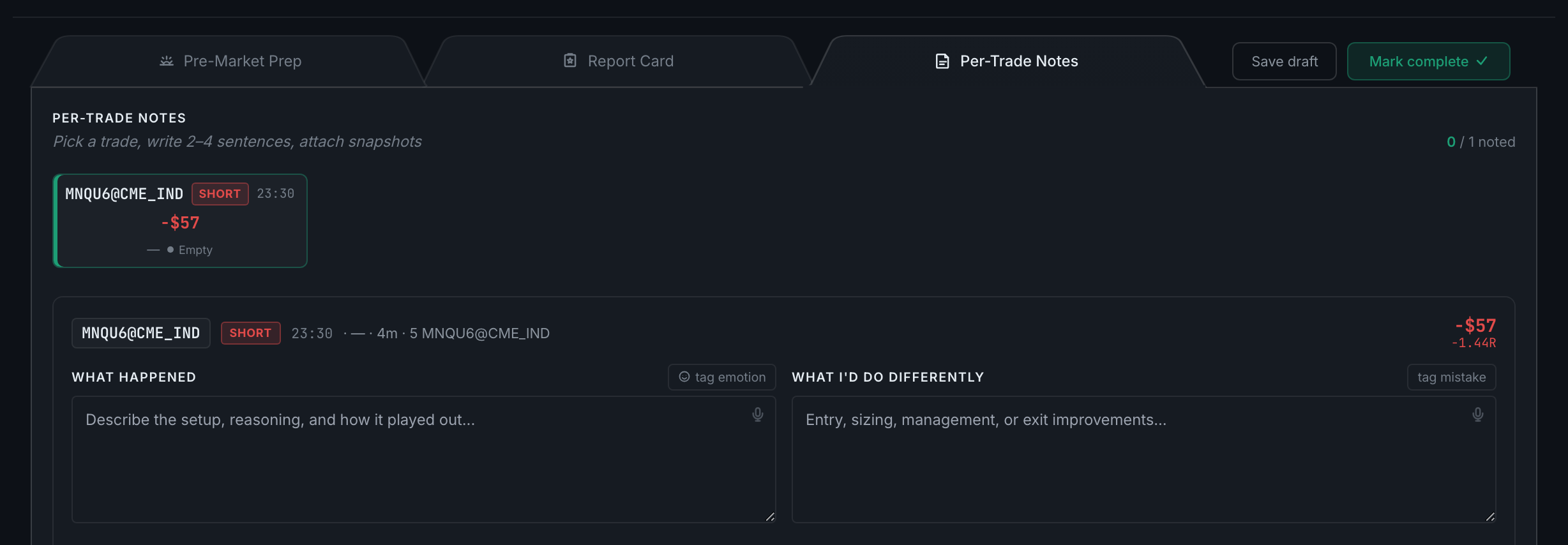This screenshot has width=1568, height=545.
Task: Click microphone icon in What Happened field
Action: (x=758, y=415)
